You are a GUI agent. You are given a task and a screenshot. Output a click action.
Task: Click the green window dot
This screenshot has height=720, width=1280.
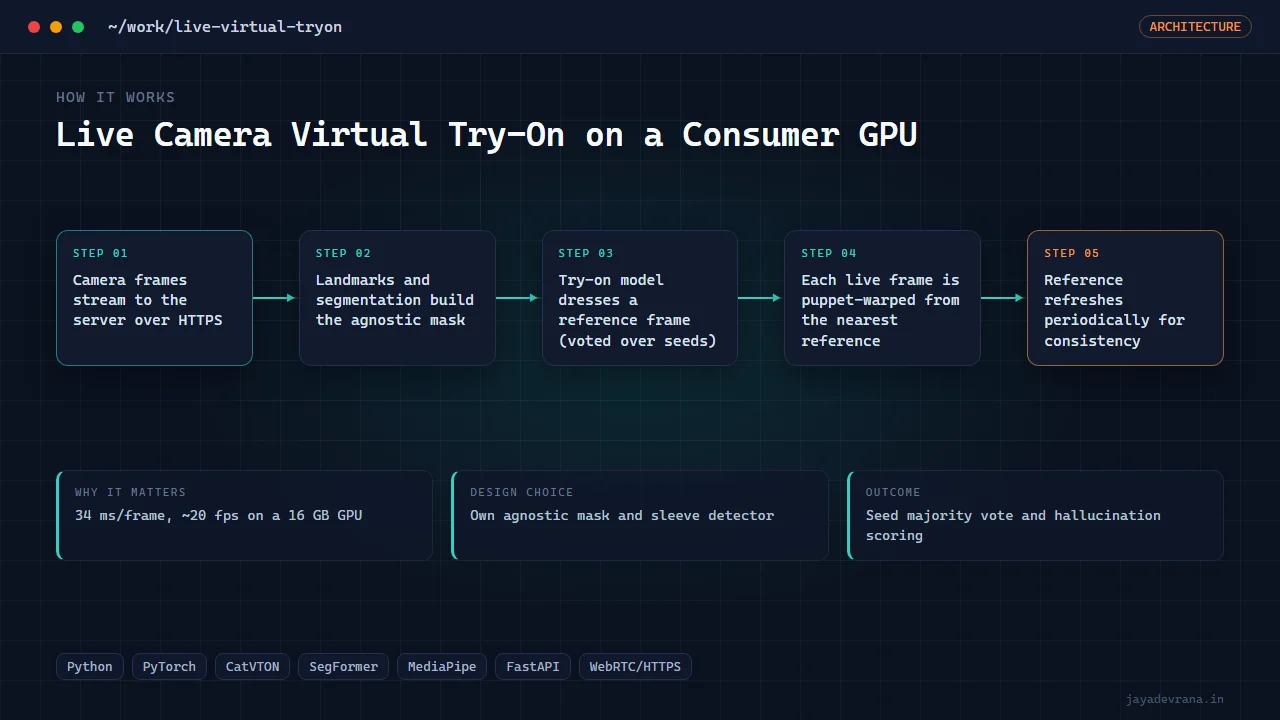[78, 27]
